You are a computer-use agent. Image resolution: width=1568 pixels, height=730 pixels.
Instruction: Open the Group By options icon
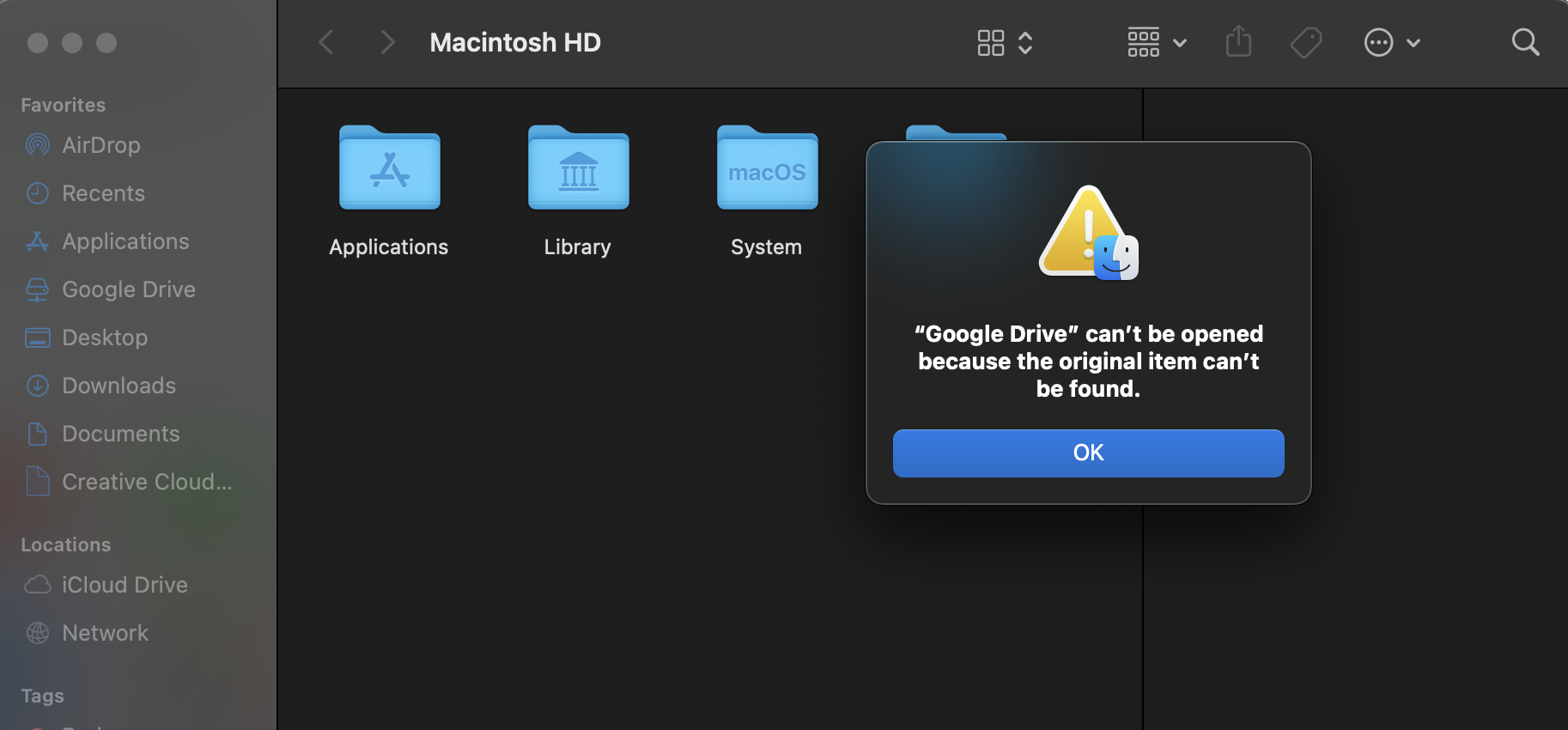click(x=1144, y=42)
